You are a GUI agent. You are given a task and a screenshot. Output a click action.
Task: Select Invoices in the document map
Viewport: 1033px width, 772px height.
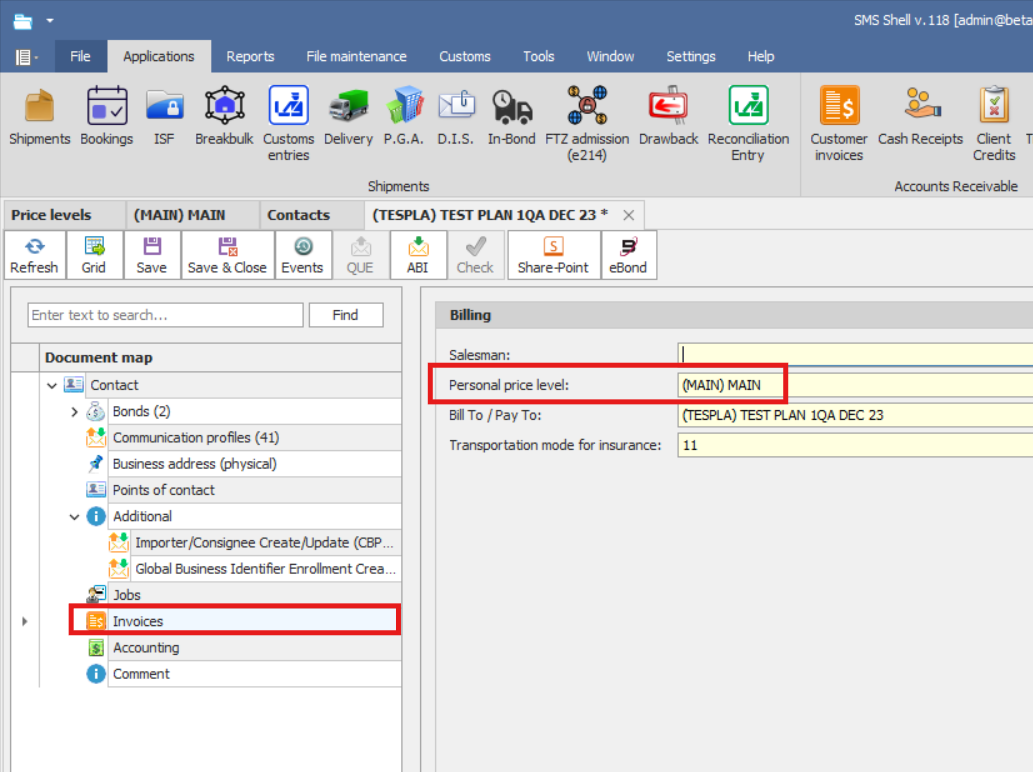click(138, 621)
